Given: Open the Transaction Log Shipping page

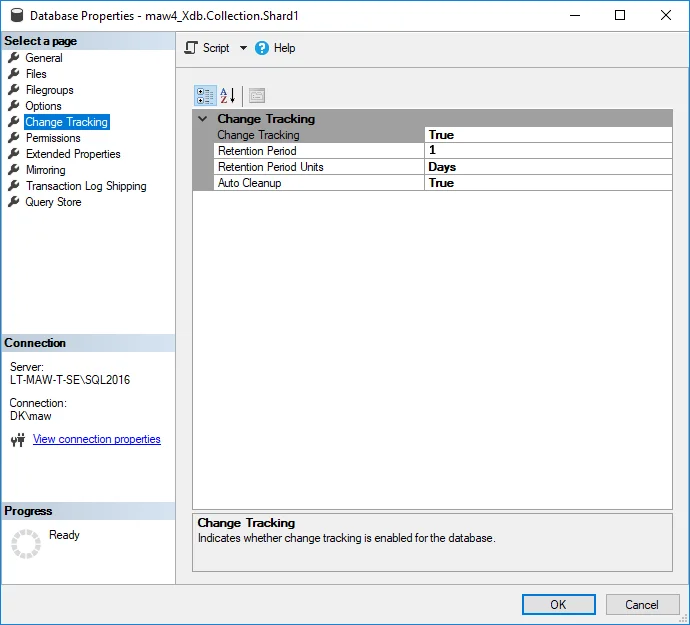Looking at the screenshot, I should click(x=86, y=186).
